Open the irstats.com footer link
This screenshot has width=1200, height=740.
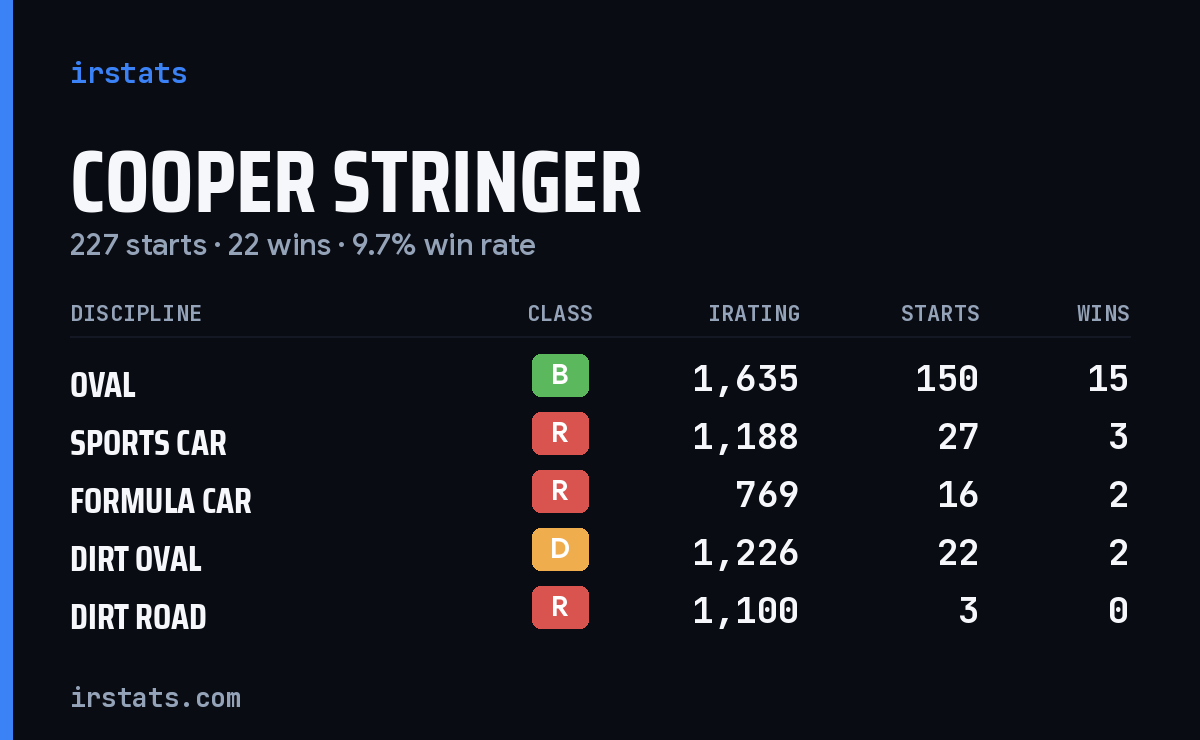click(x=155, y=697)
